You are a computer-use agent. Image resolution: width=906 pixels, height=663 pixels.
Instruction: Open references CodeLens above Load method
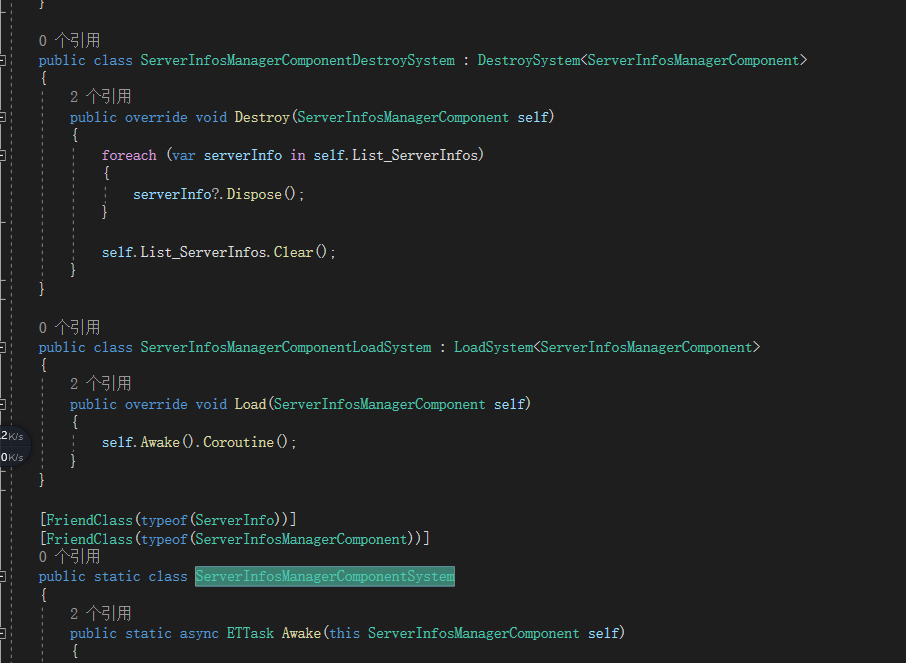tap(101, 384)
